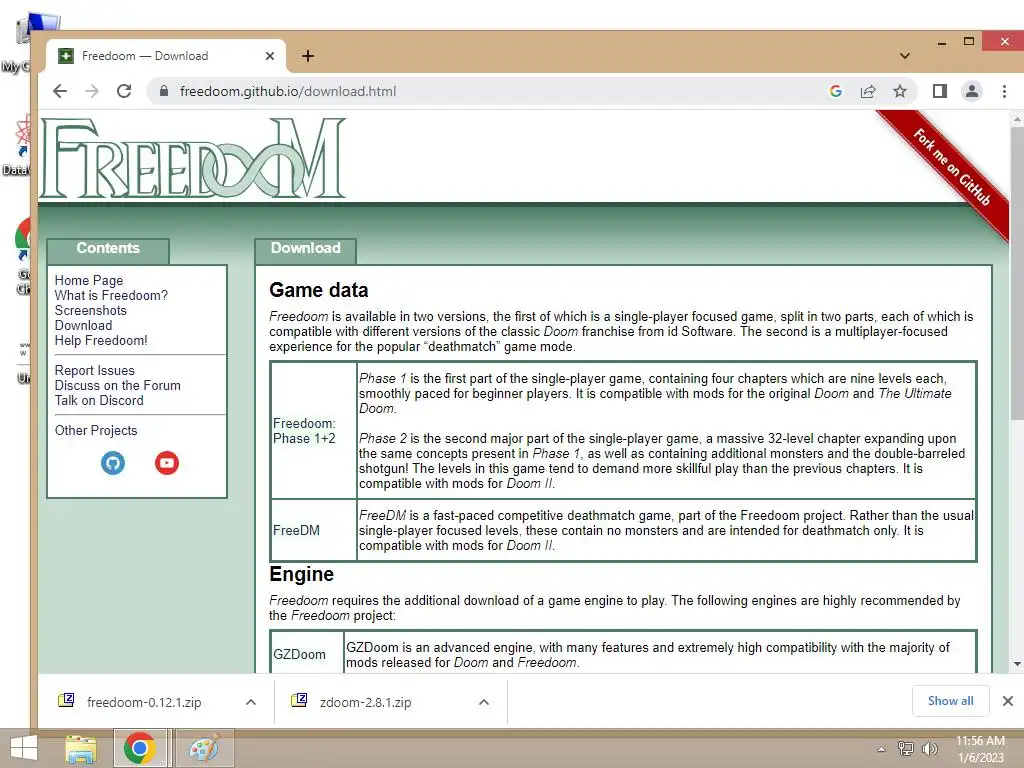Open the volume tray icon
The height and width of the screenshot is (768, 1024).
click(x=930, y=748)
